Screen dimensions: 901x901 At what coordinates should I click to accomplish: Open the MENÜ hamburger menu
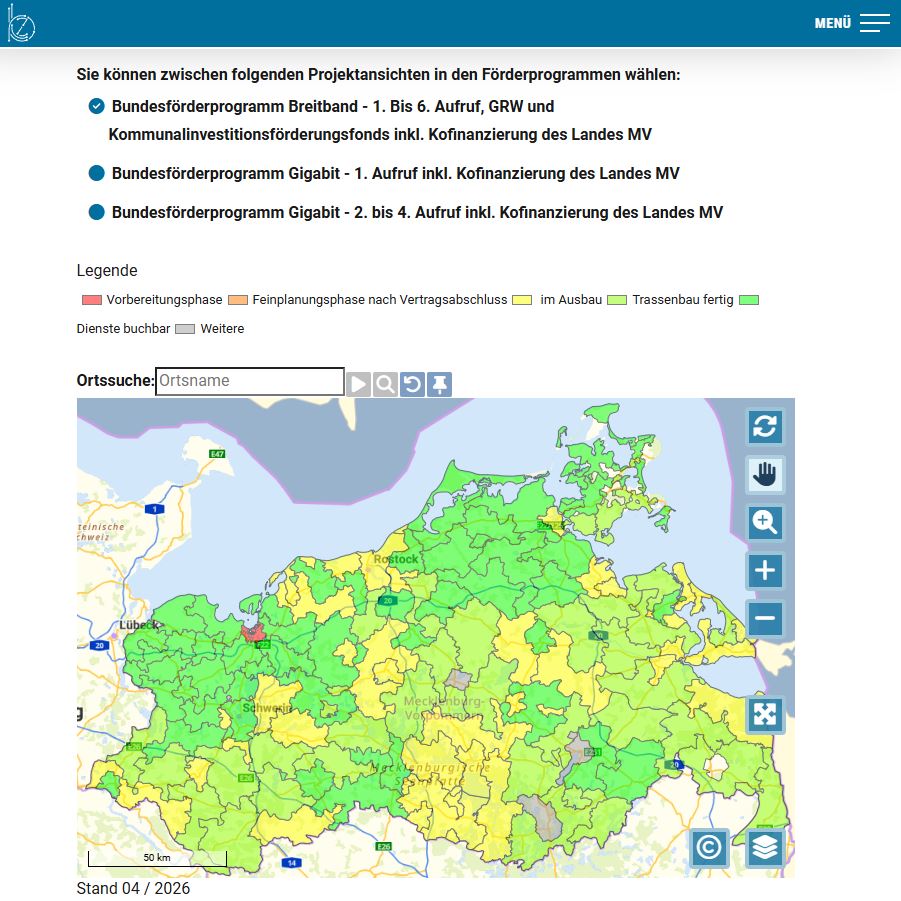[x=852, y=23]
